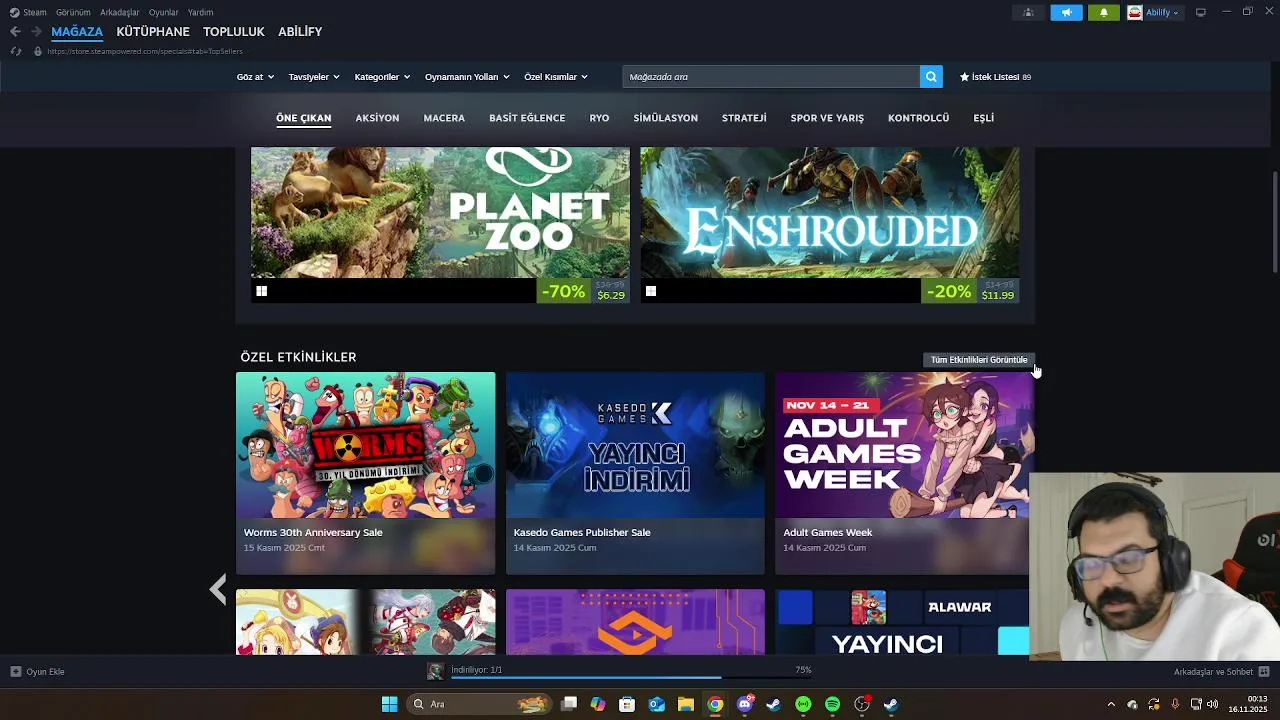Screen dimensions: 1280x720
Task: Open the Abilify account dropdown
Action: coord(1154,13)
